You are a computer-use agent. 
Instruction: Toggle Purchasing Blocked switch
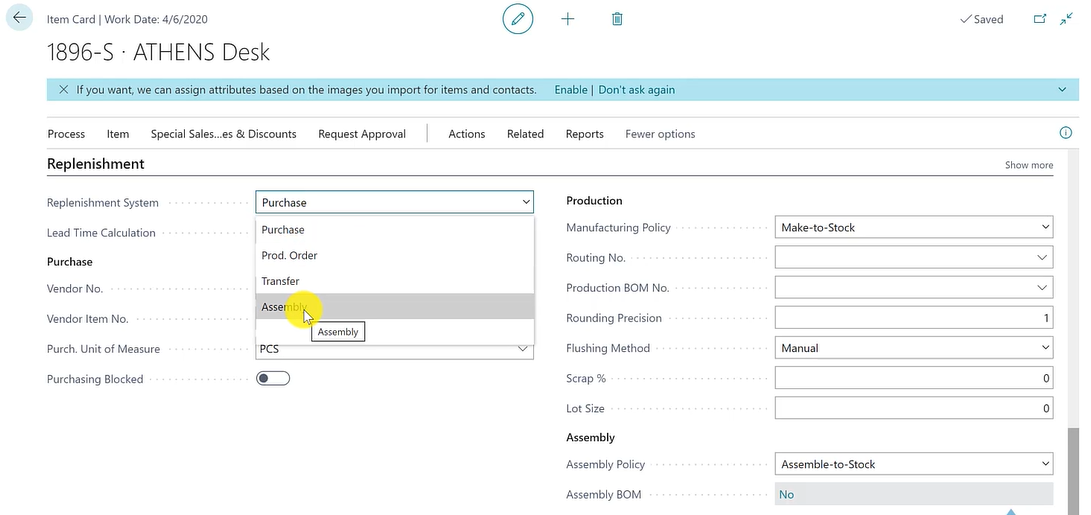pos(273,379)
